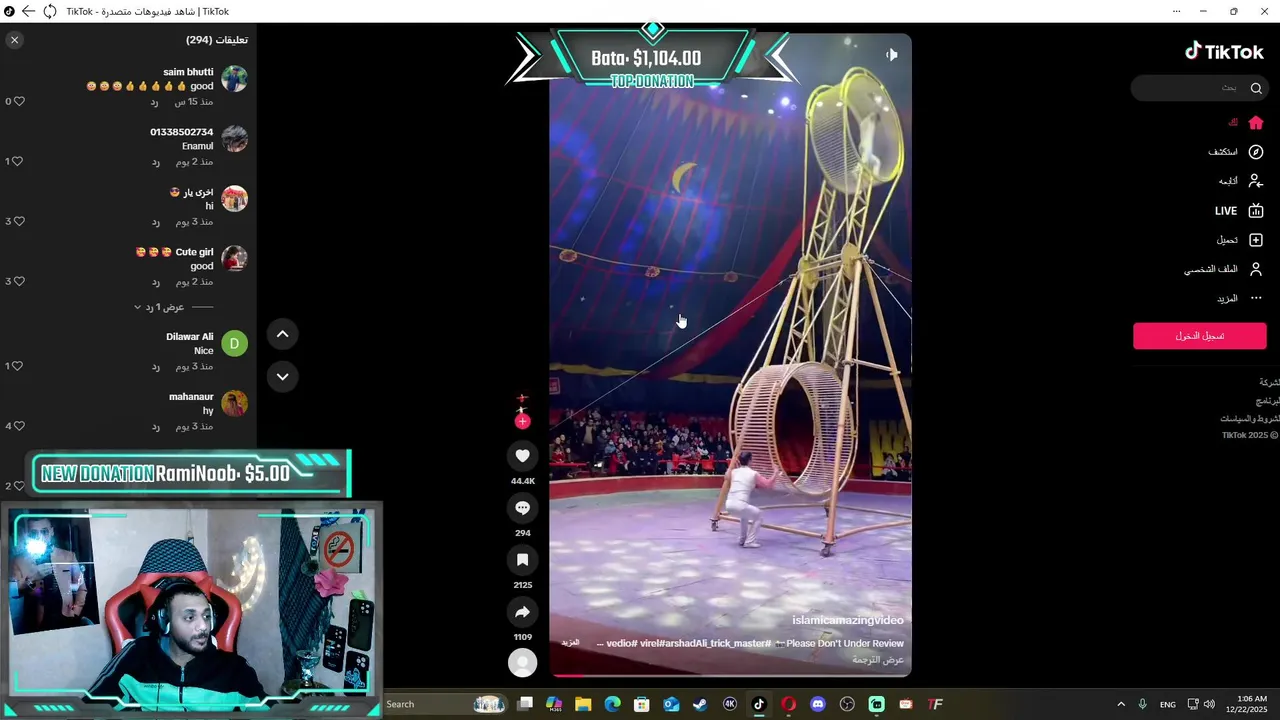Reply to Dilawar Ali's comment
The height and width of the screenshot is (720, 1280).
coord(155,367)
